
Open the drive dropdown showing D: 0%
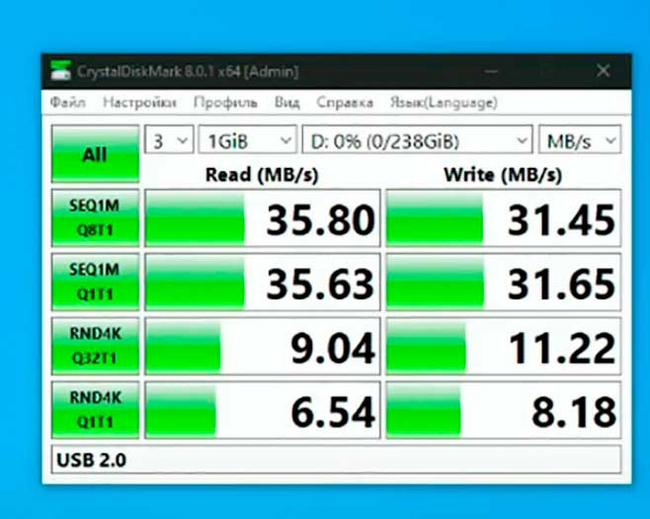tap(417, 141)
